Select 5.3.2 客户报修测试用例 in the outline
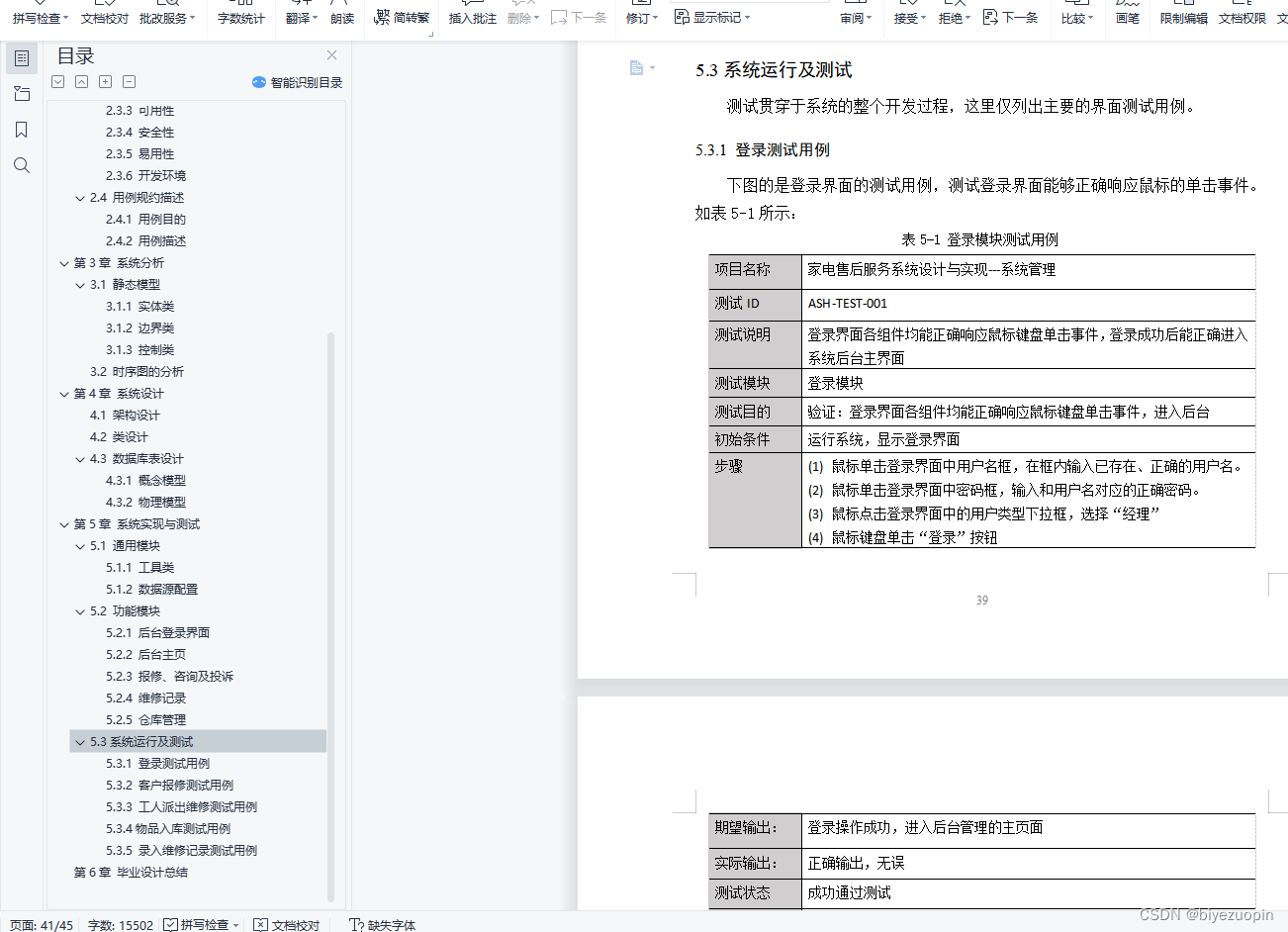The image size is (1288, 932). pyautogui.click(x=170, y=785)
